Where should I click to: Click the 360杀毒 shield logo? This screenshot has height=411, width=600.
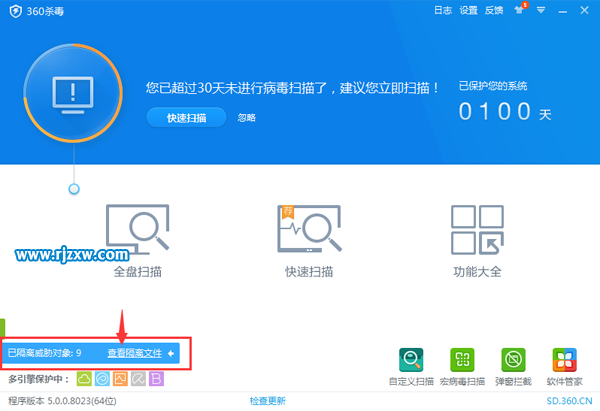tap(16, 11)
